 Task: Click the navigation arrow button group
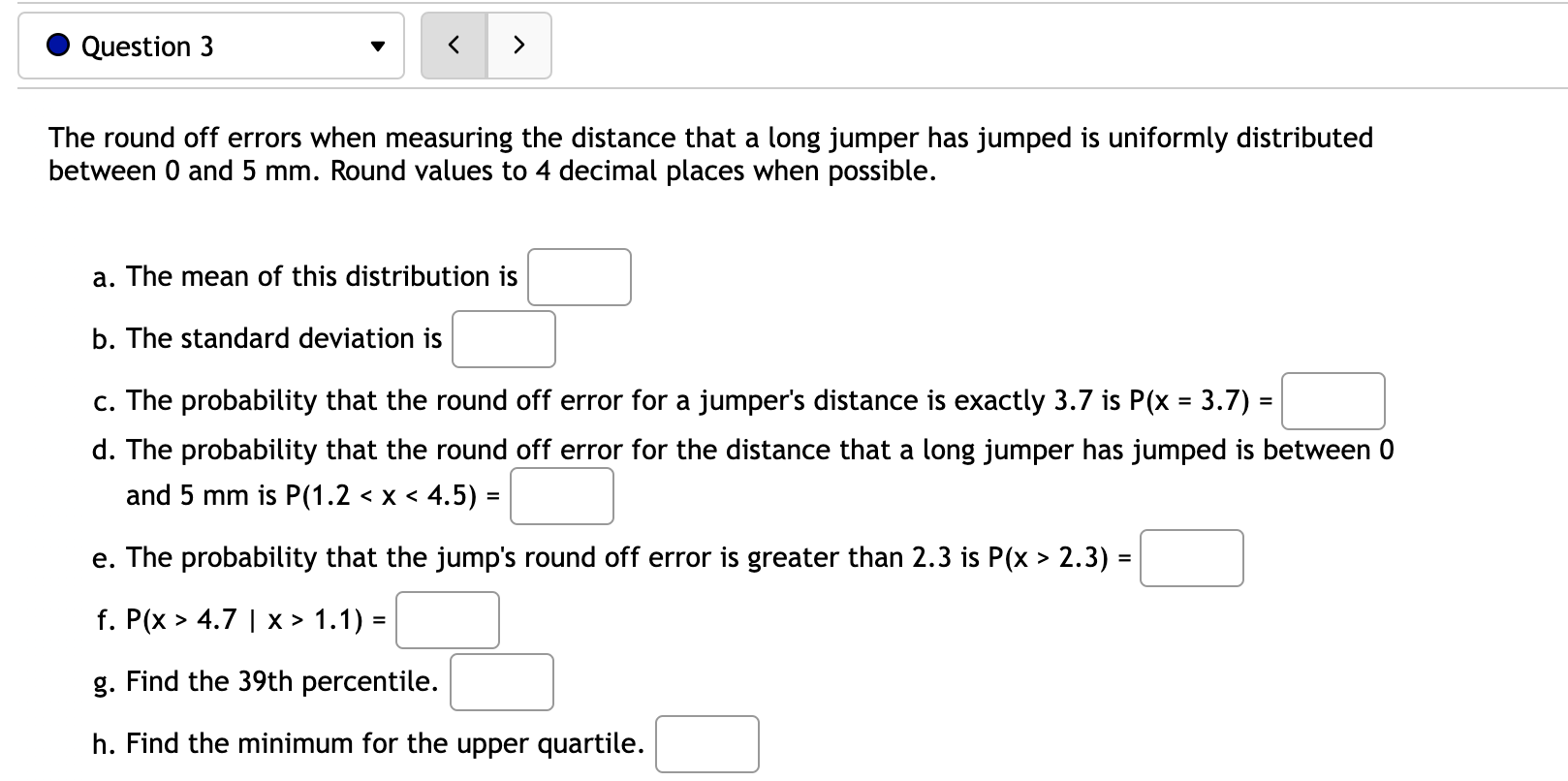coord(486,45)
